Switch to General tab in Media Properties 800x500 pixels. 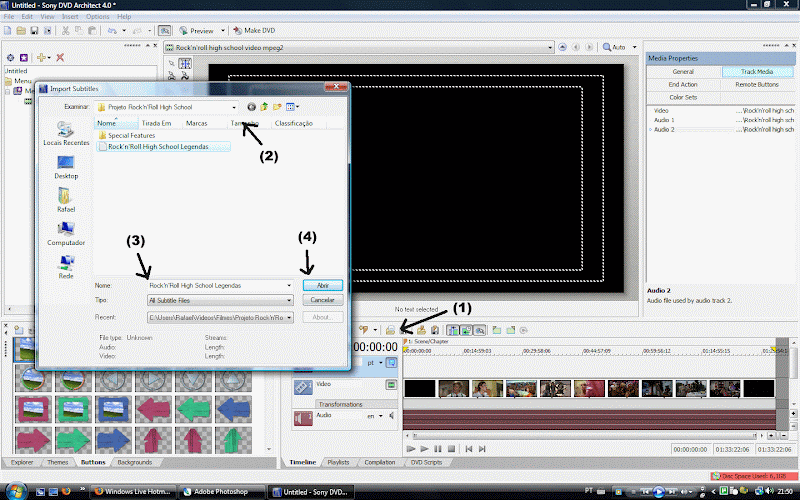click(x=683, y=72)
